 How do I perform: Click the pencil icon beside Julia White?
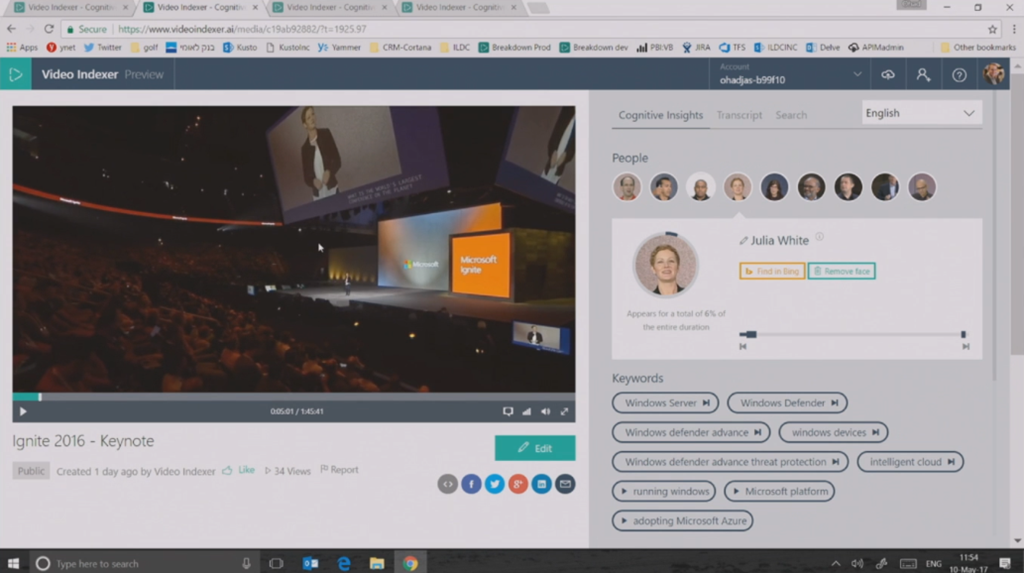tap(743, 241)
